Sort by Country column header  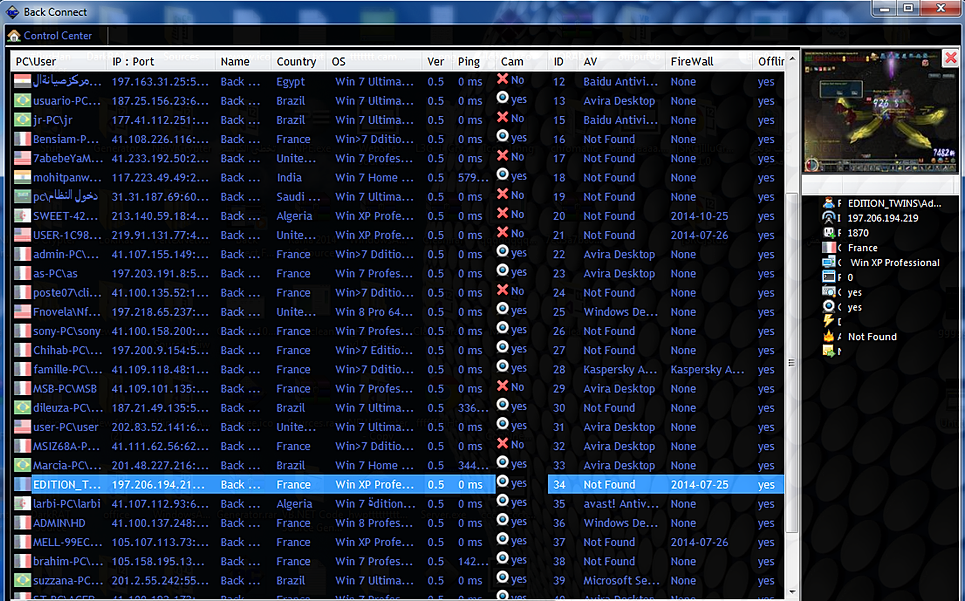[298, 62]
